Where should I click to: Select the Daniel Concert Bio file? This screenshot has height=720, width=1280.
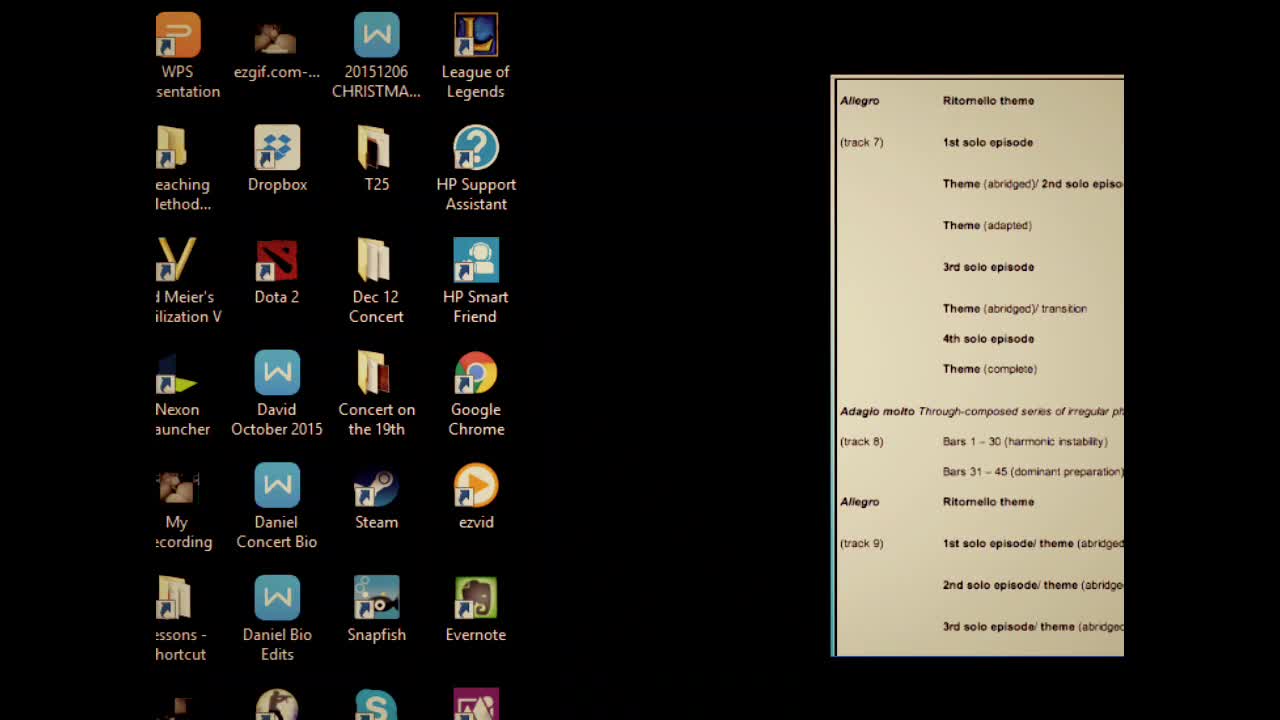pyautogui.click(x=277, y=487)
